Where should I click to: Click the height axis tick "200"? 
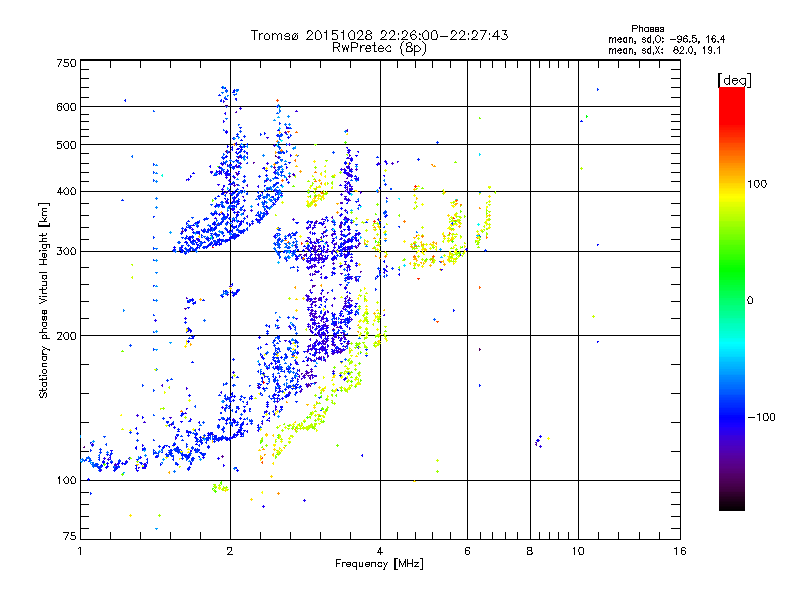[66, 336]
